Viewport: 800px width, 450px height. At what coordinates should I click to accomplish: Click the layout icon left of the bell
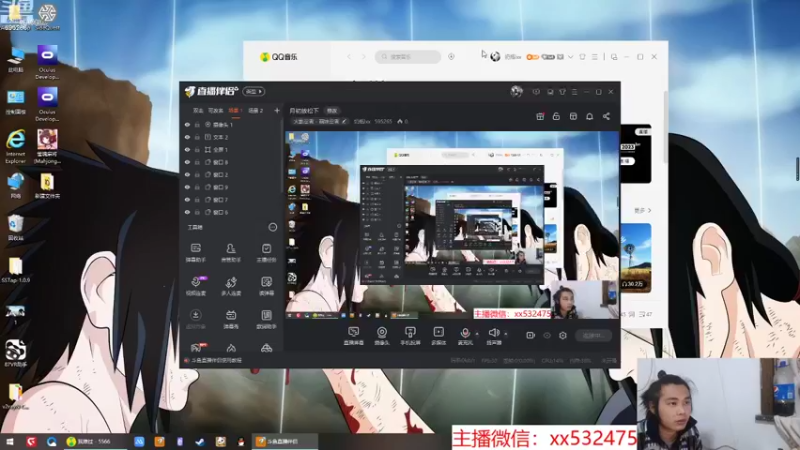[x=573, y=116]
